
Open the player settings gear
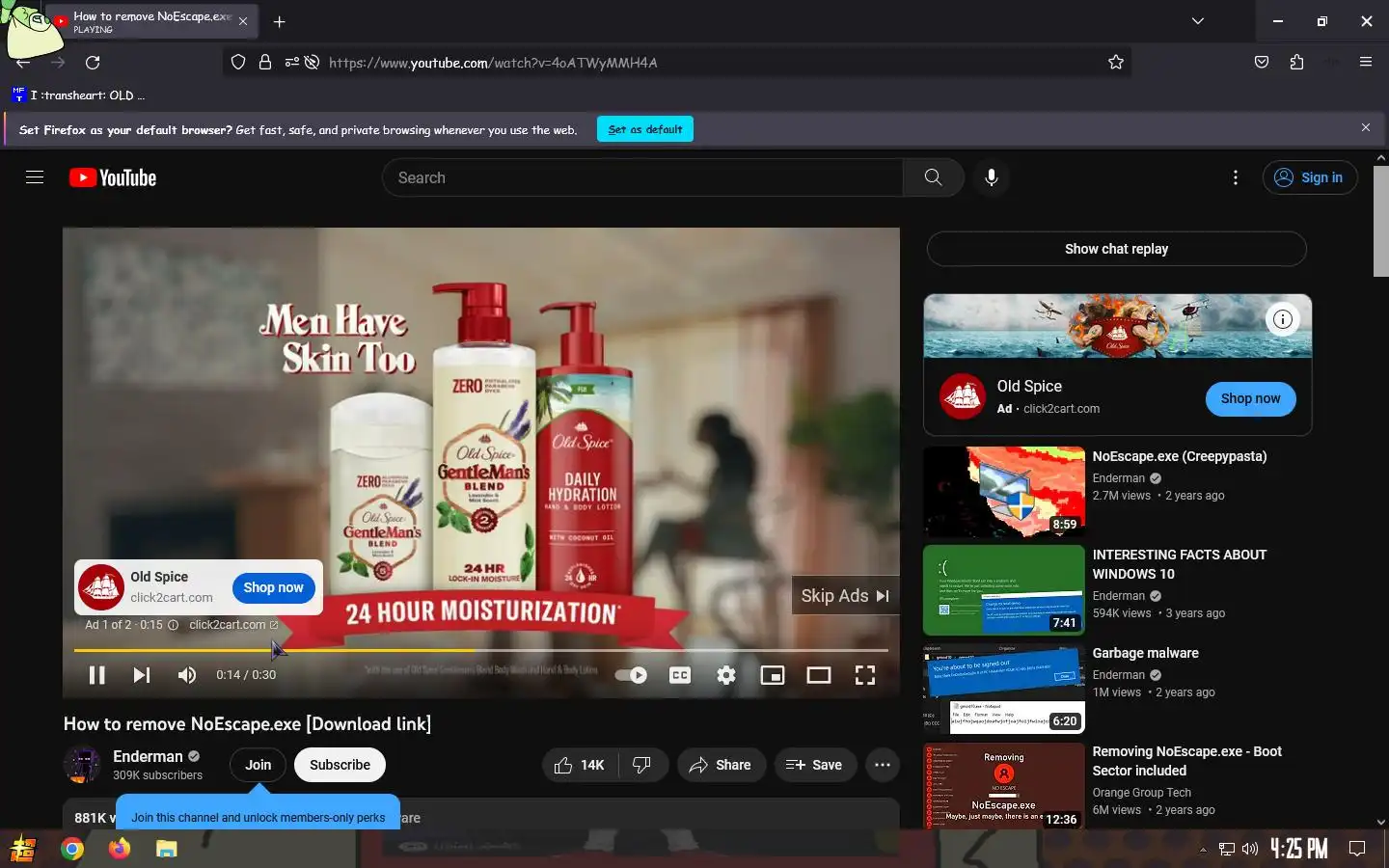point(726,675)
